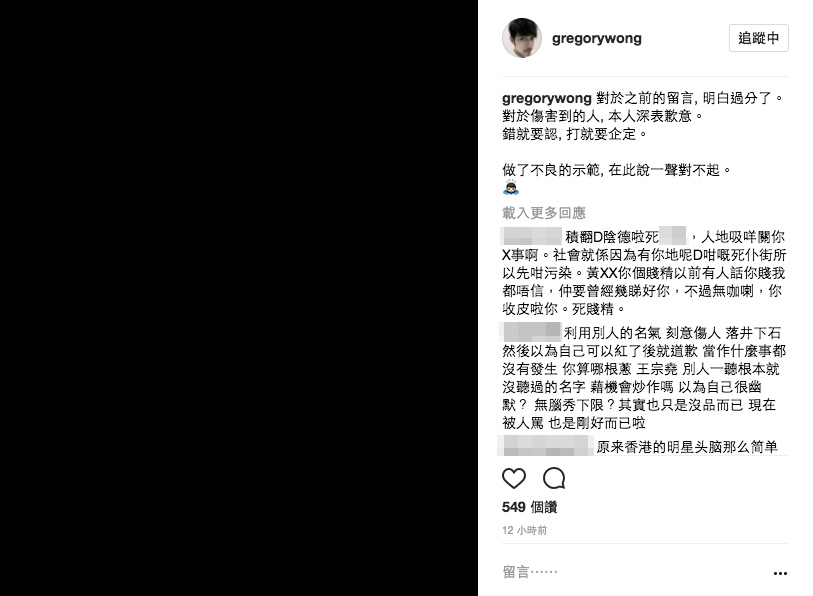Image resolution: width=813 pixels, height=596 pixels.
Task: Click the 留言 comment input field
Action: coord(633,572)
